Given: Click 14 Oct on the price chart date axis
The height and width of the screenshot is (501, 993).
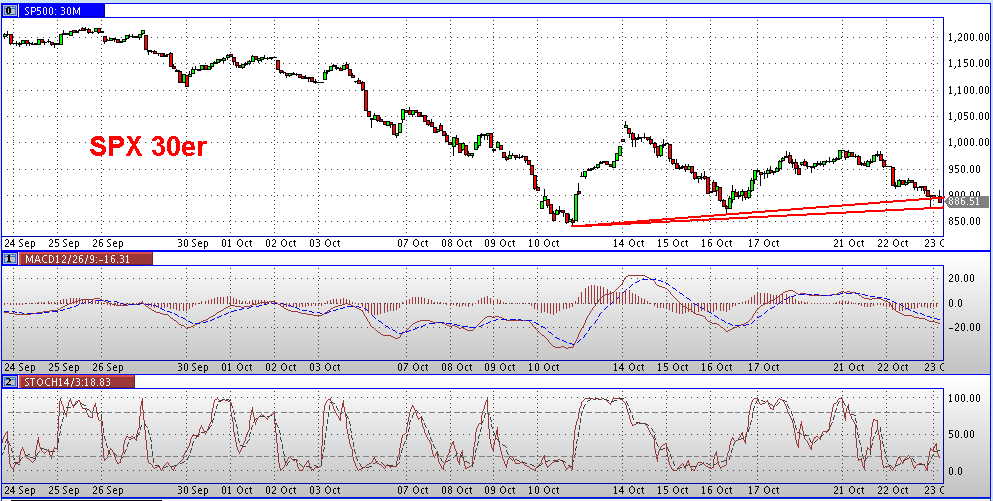Looking at the screenshot, I should (628, 243).
